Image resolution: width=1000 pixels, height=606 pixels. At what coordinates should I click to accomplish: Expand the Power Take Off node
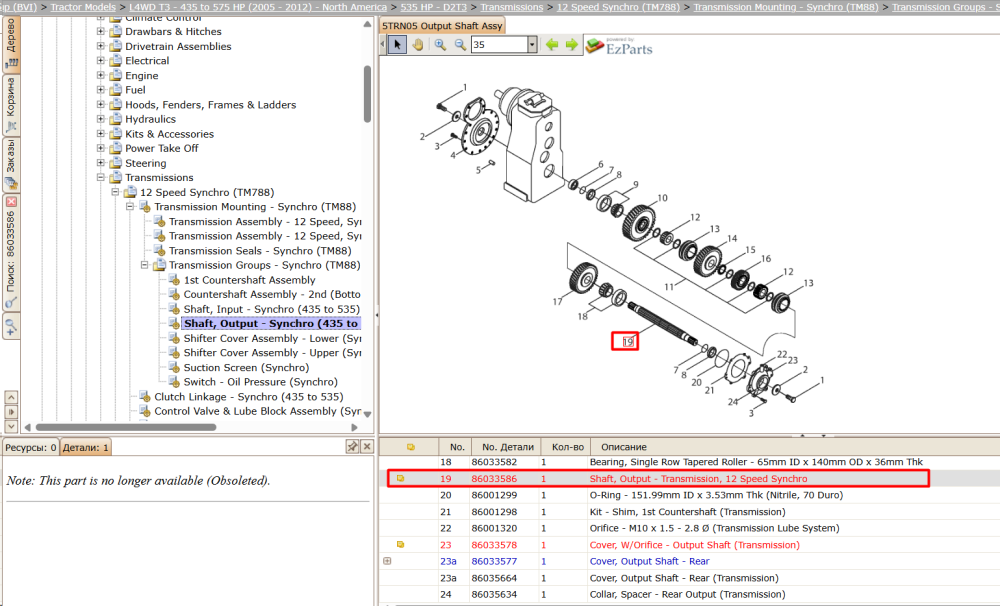(x=101, y=148)
